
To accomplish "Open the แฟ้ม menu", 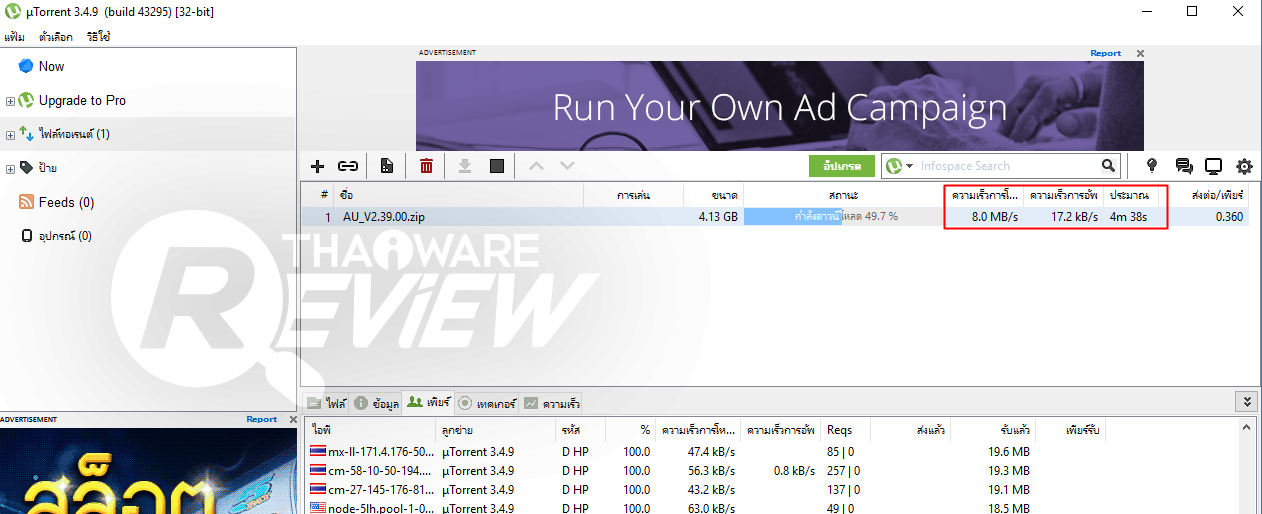I will tap(14, 37).
